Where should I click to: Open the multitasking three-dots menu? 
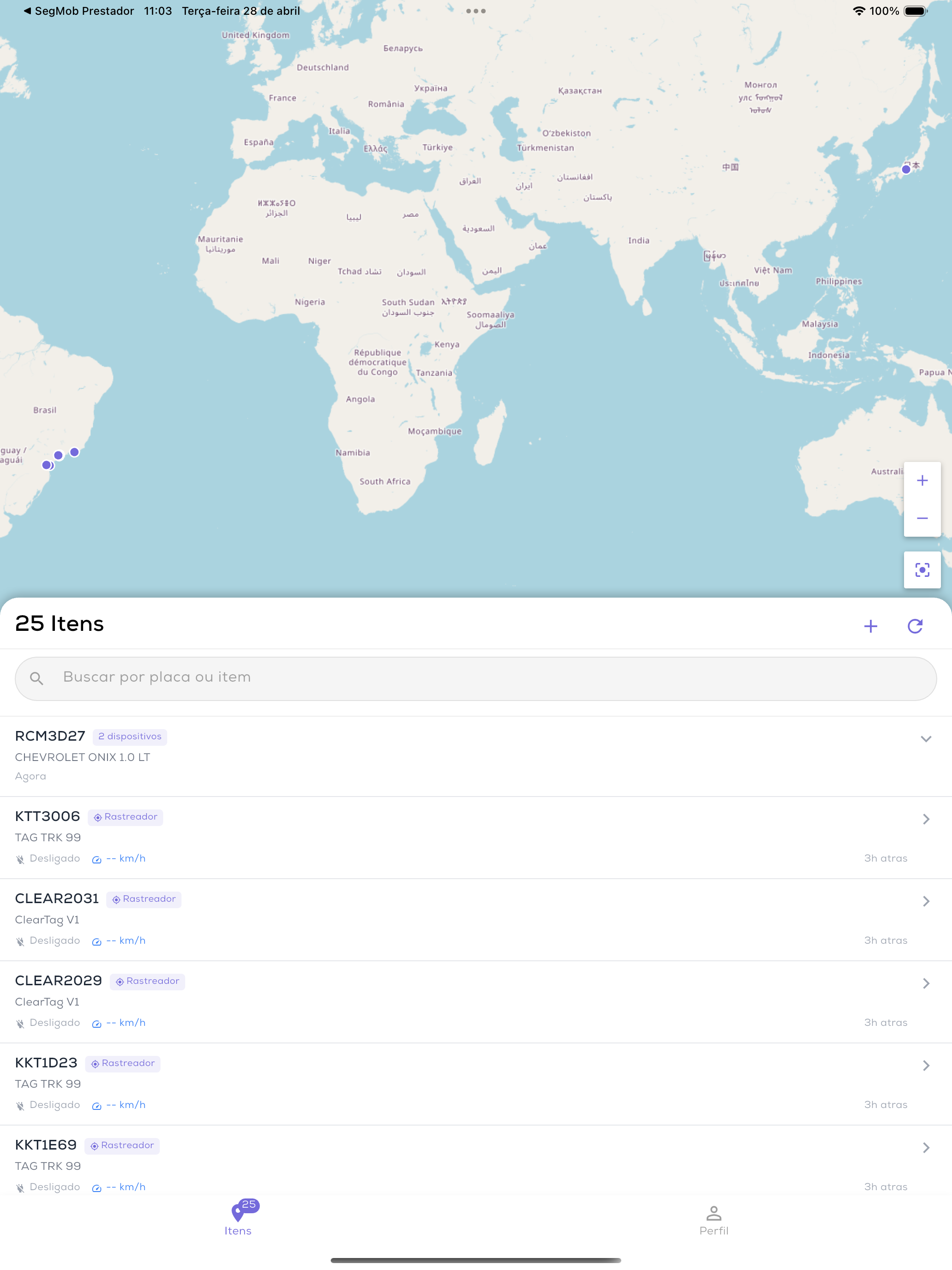476,11
